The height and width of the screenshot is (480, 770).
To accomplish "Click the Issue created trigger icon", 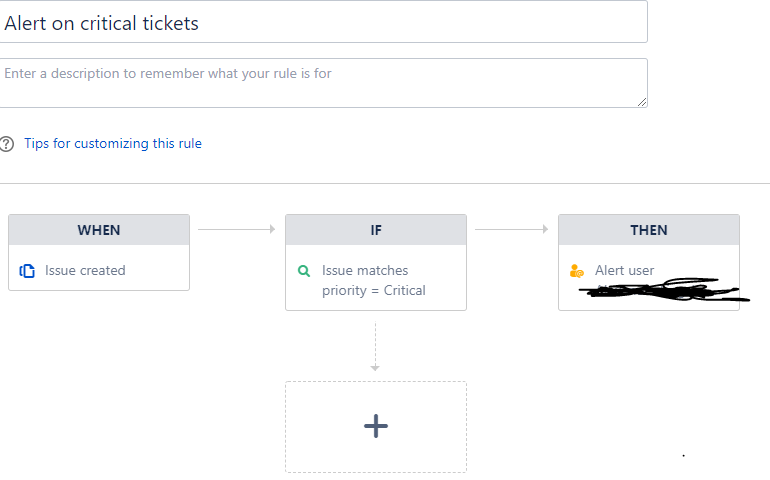I will coord(28,270).
